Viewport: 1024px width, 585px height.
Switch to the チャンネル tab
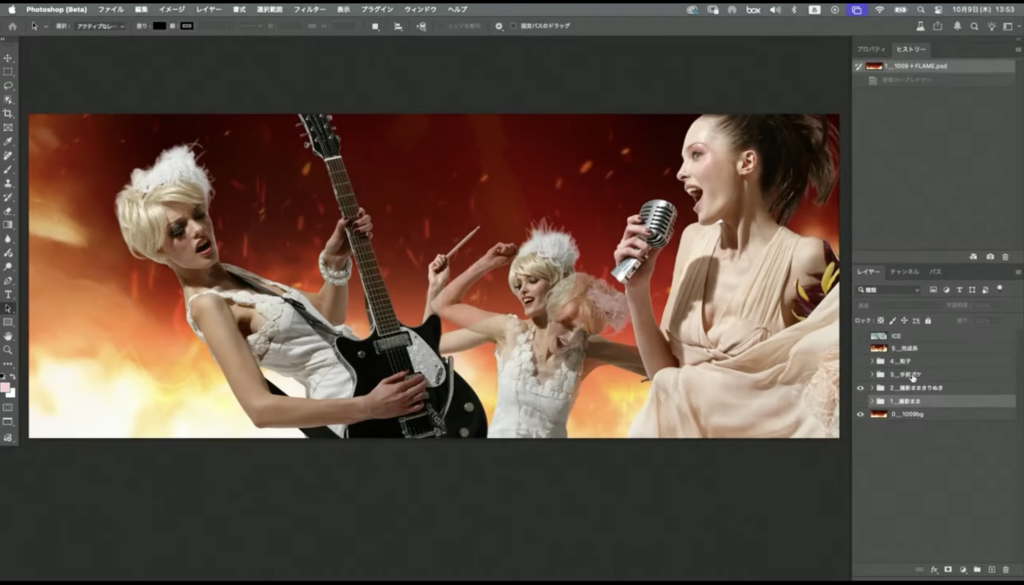pyautogui.click(x=904, y=271)
